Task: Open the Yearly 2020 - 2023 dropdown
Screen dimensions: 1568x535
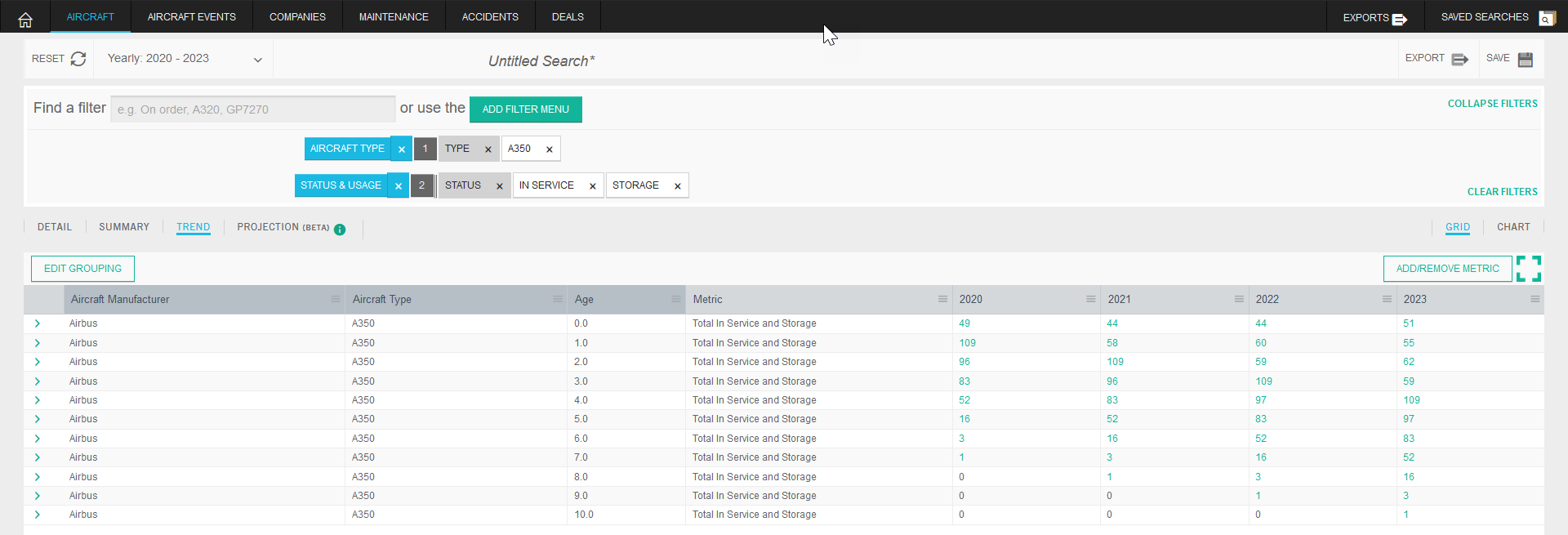Action: [x=184, y=59]
